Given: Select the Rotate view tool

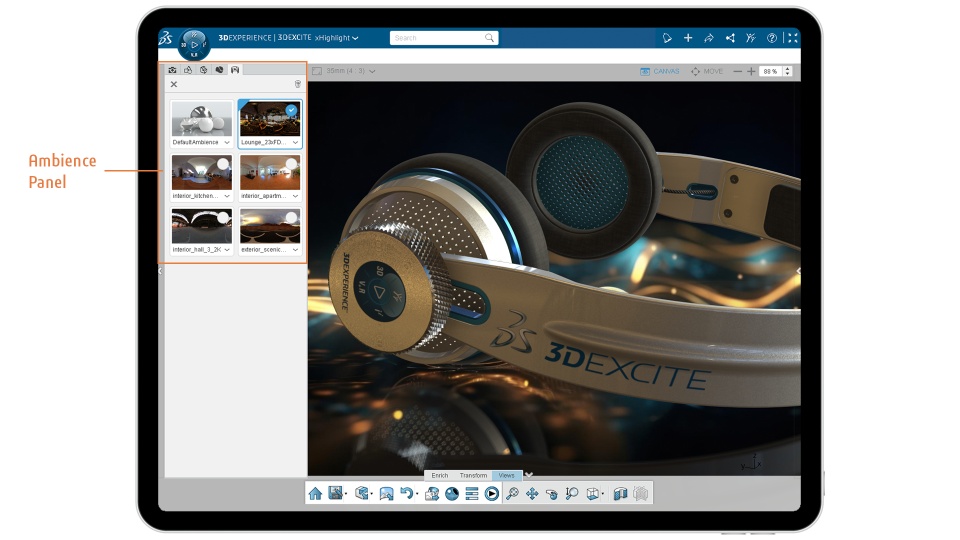Looking at the screenshot, I should [x=552, y=493].
